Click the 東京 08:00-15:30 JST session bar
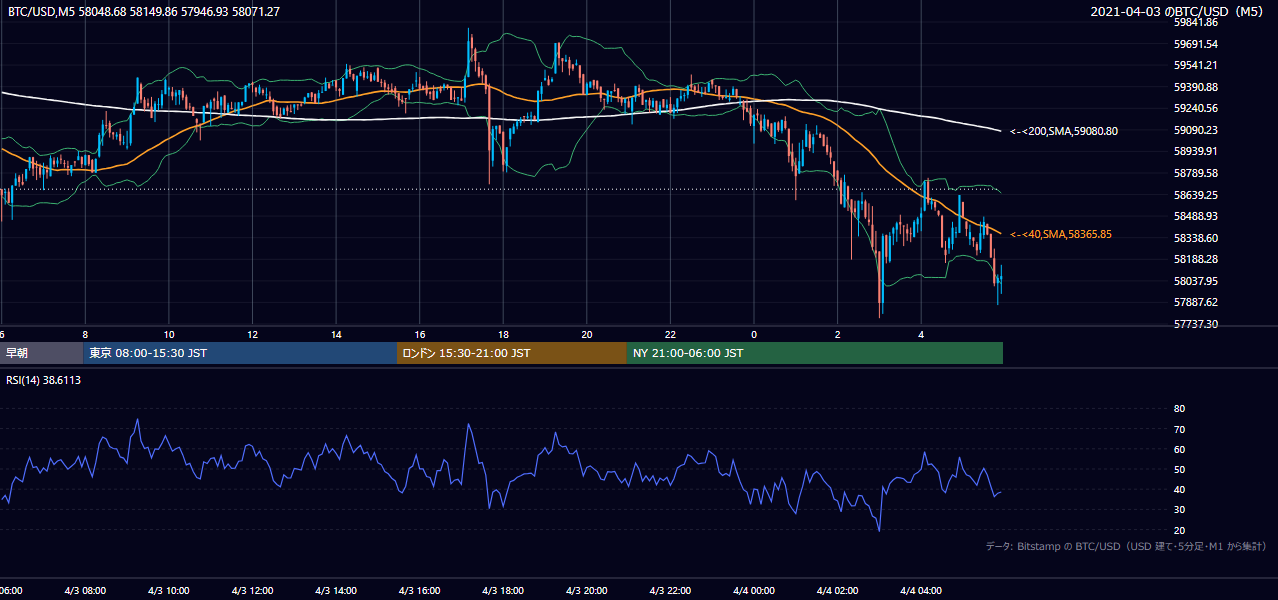The height and width of the screenshot is (600, 1278). pyautogui.click(x=240, y=353)
